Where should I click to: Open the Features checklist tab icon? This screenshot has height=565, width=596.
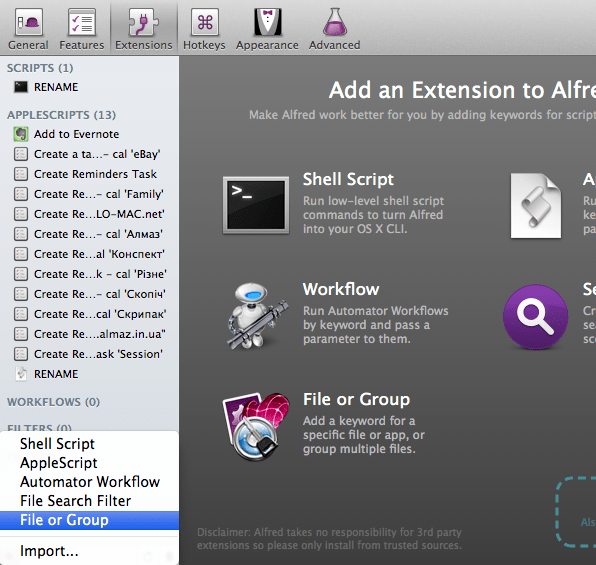click(82, 22)
